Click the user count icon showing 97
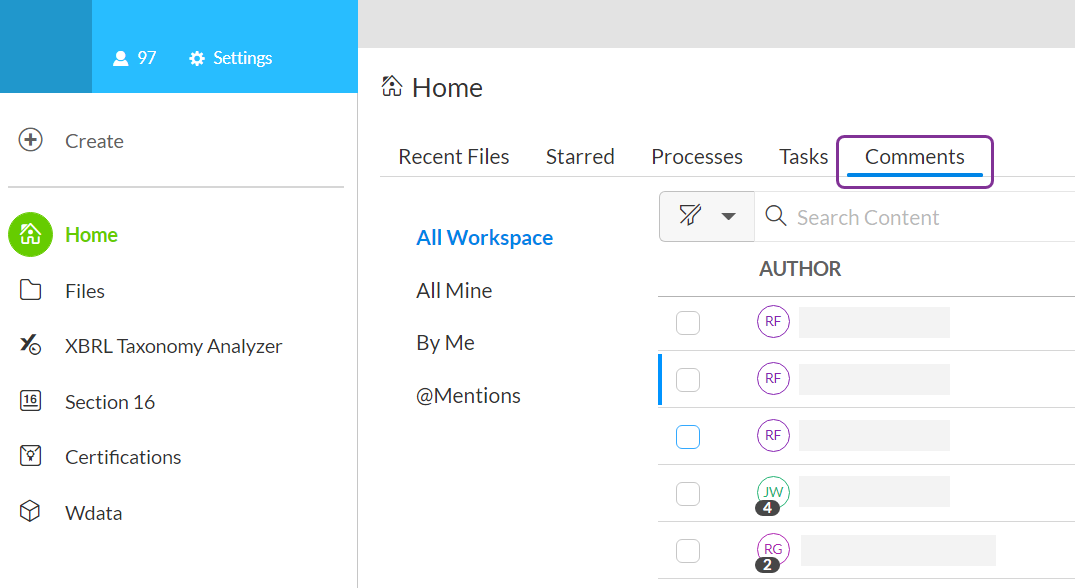Screen dimensions: 1075x588 121,58
